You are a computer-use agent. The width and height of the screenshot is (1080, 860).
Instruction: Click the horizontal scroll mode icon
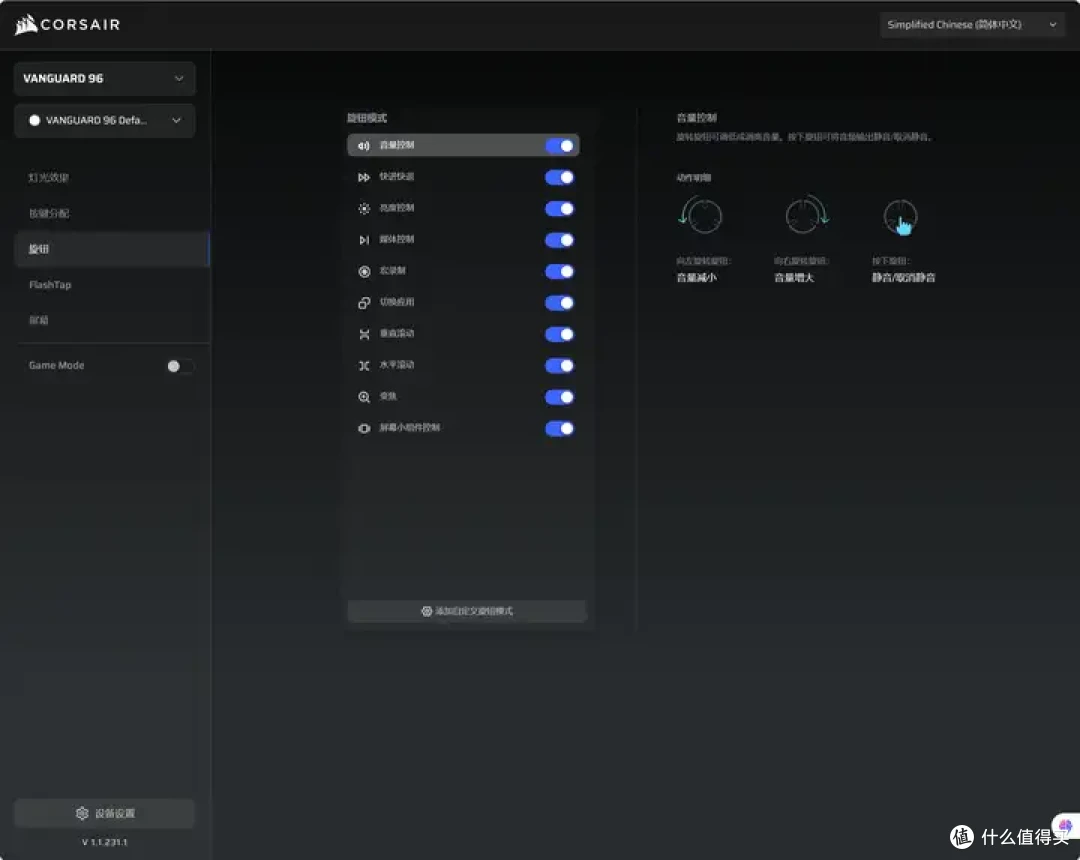tap(364, 366)
